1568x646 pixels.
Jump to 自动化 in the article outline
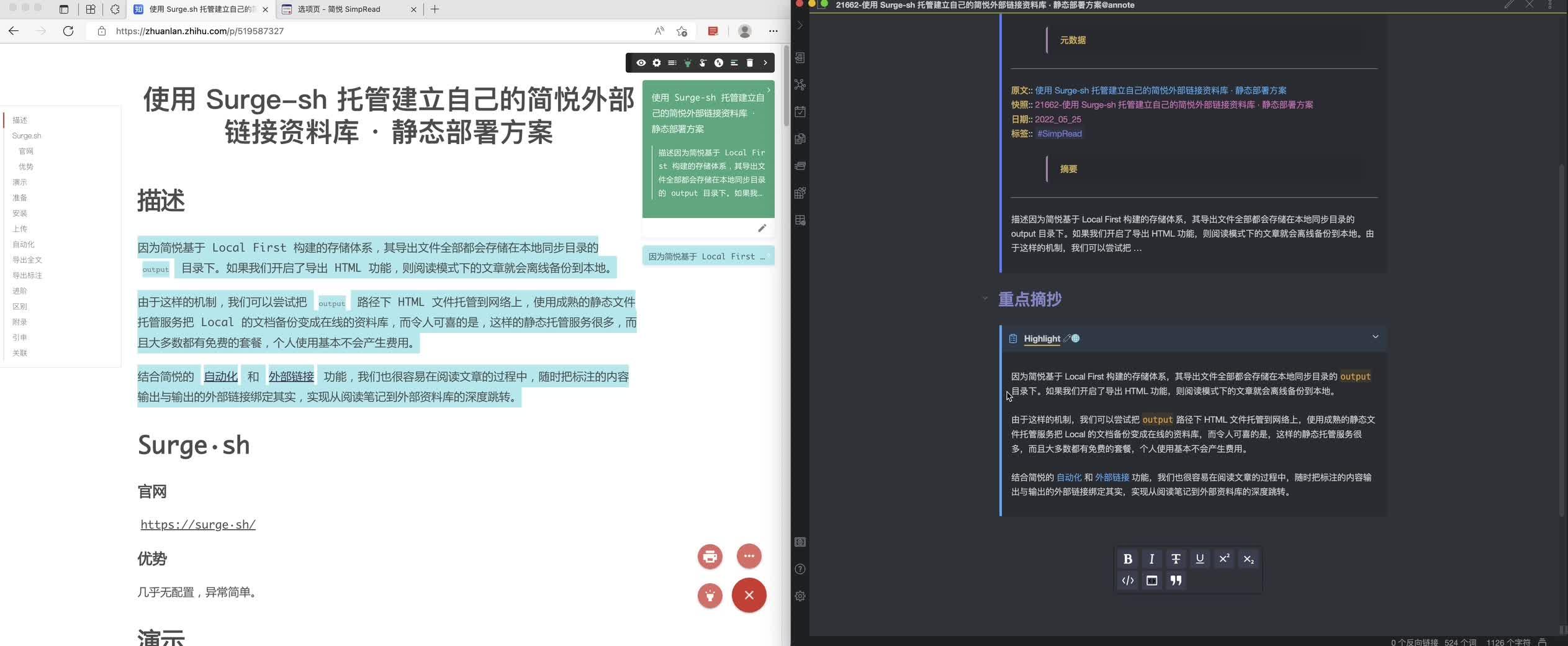24,245
